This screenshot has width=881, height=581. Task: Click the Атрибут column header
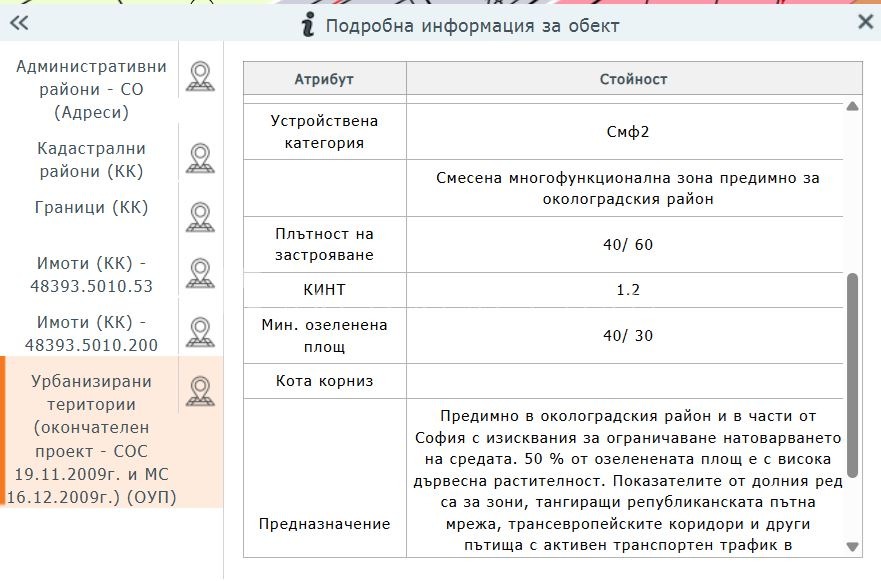click(x=325, y=78)
